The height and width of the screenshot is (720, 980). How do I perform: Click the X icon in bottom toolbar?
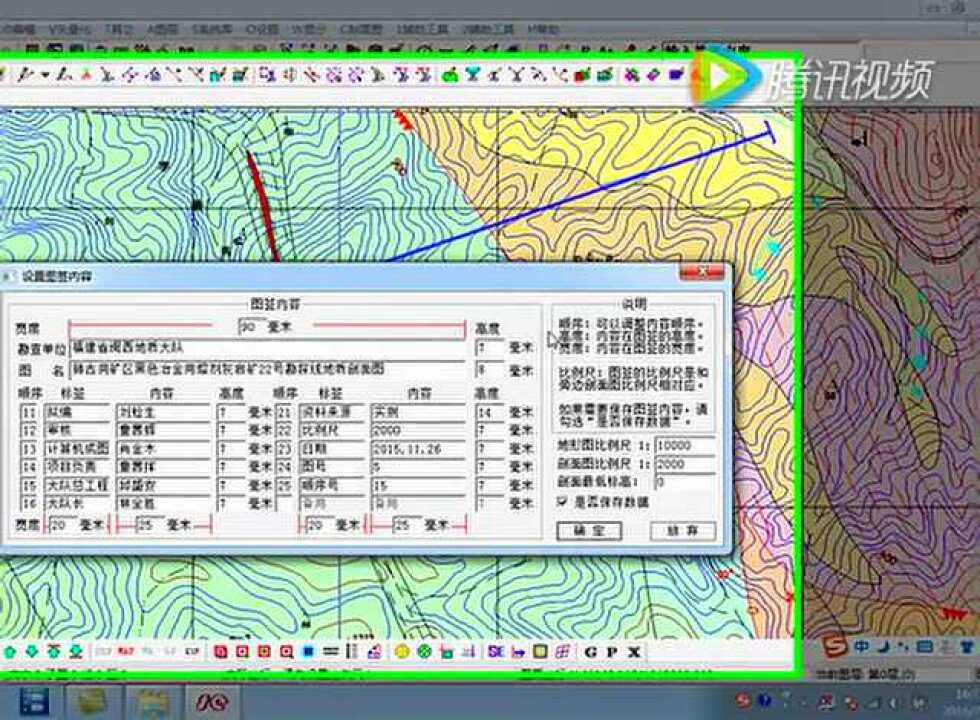coord(634,652)
